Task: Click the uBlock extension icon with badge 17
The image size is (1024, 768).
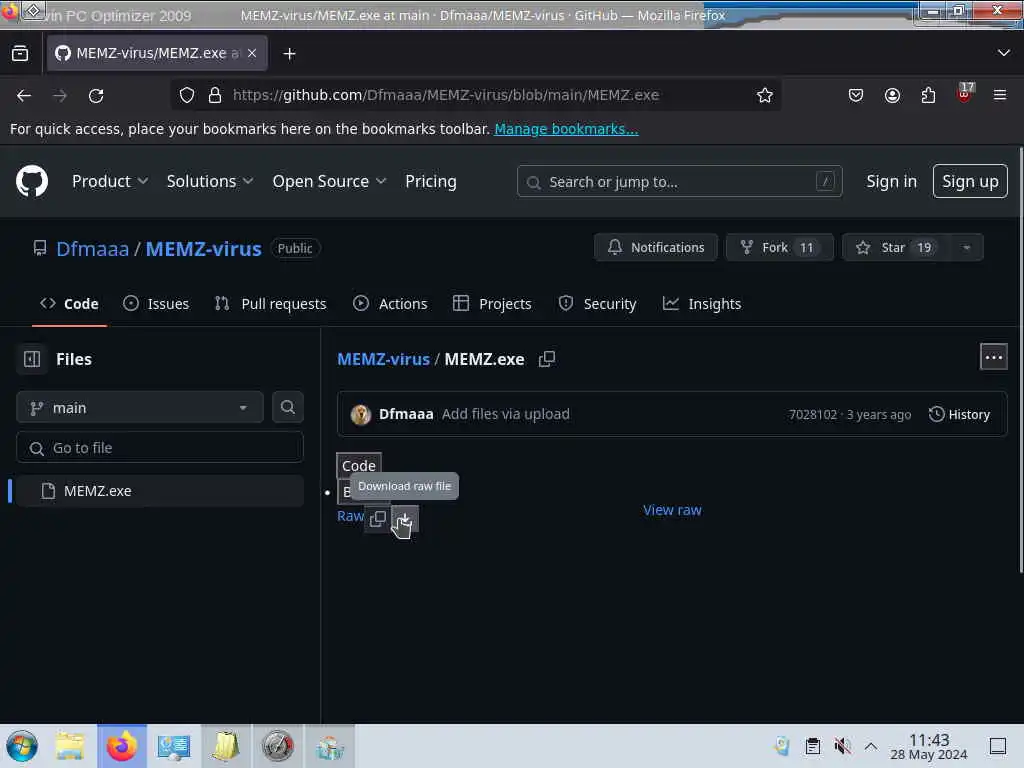Action: point(964,94)
